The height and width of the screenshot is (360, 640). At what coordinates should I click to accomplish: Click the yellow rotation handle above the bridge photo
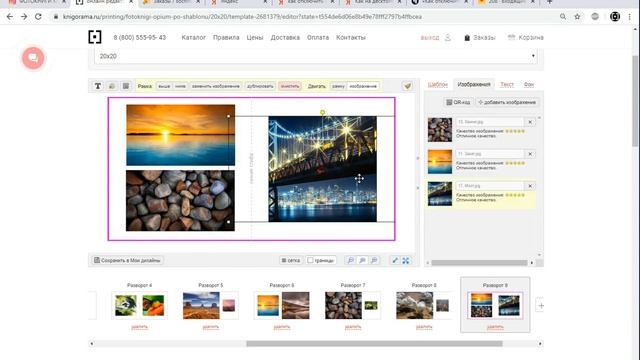tap(322, 112)
